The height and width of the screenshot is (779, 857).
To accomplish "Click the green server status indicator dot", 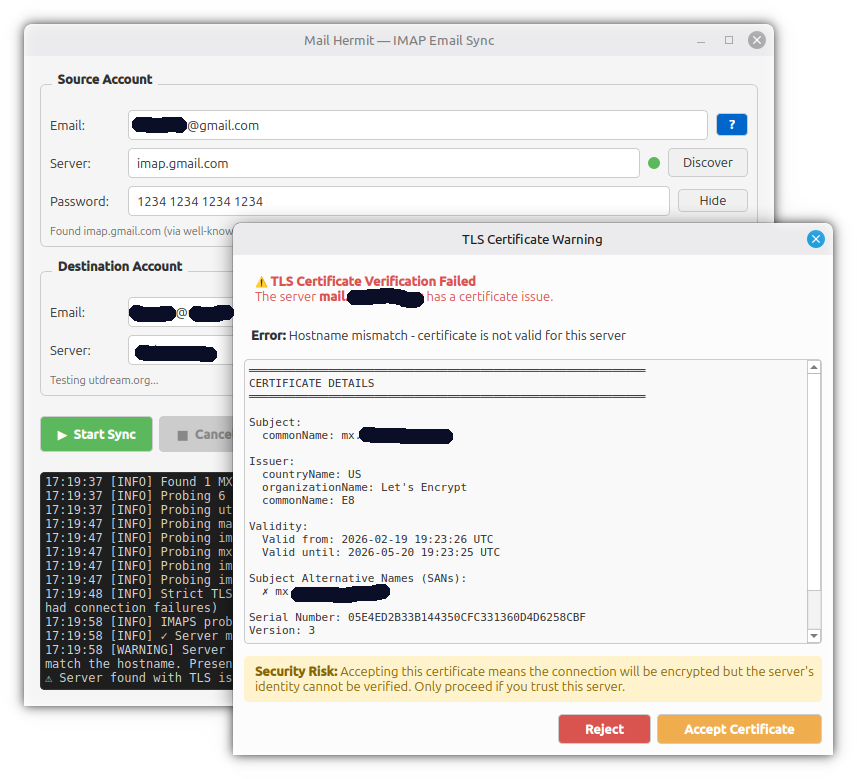I will tap(654, 163).
